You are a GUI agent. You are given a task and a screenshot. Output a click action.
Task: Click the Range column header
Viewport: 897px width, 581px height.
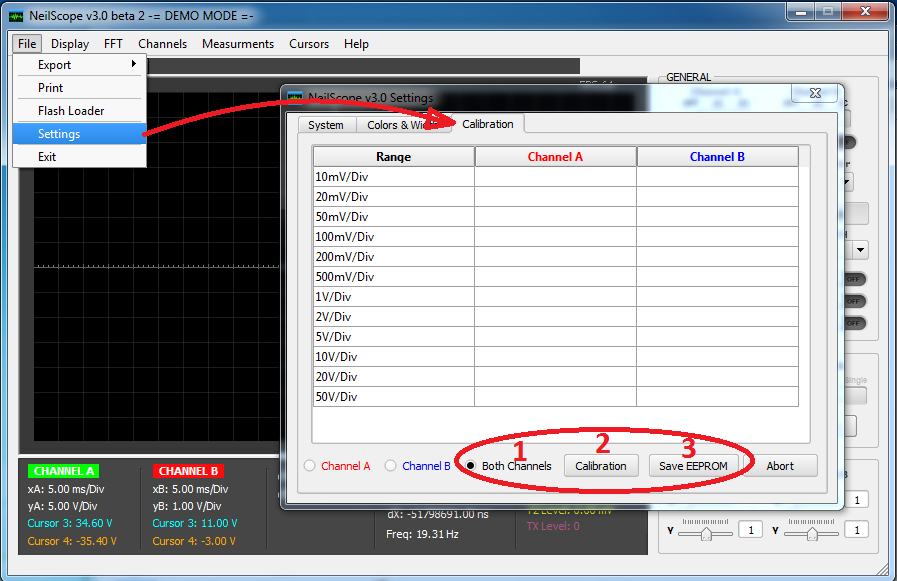[x=394, y=157]
